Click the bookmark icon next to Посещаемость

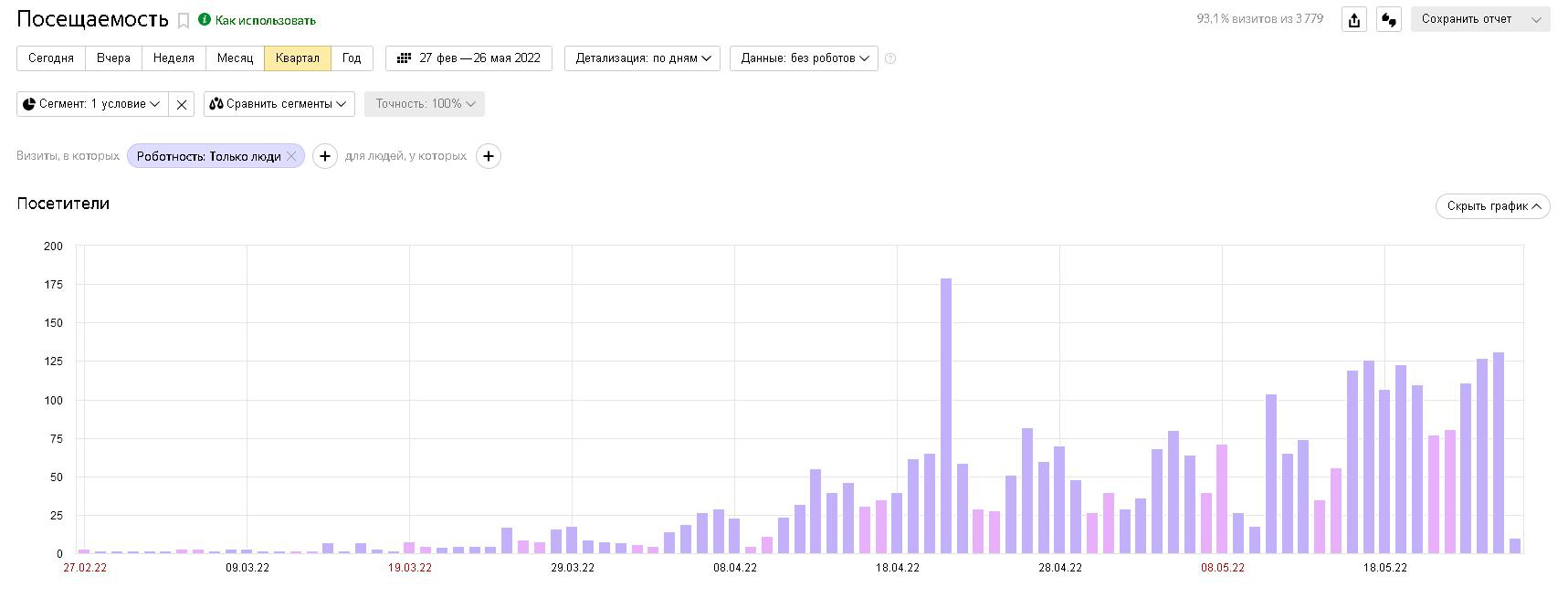(184, 21)
